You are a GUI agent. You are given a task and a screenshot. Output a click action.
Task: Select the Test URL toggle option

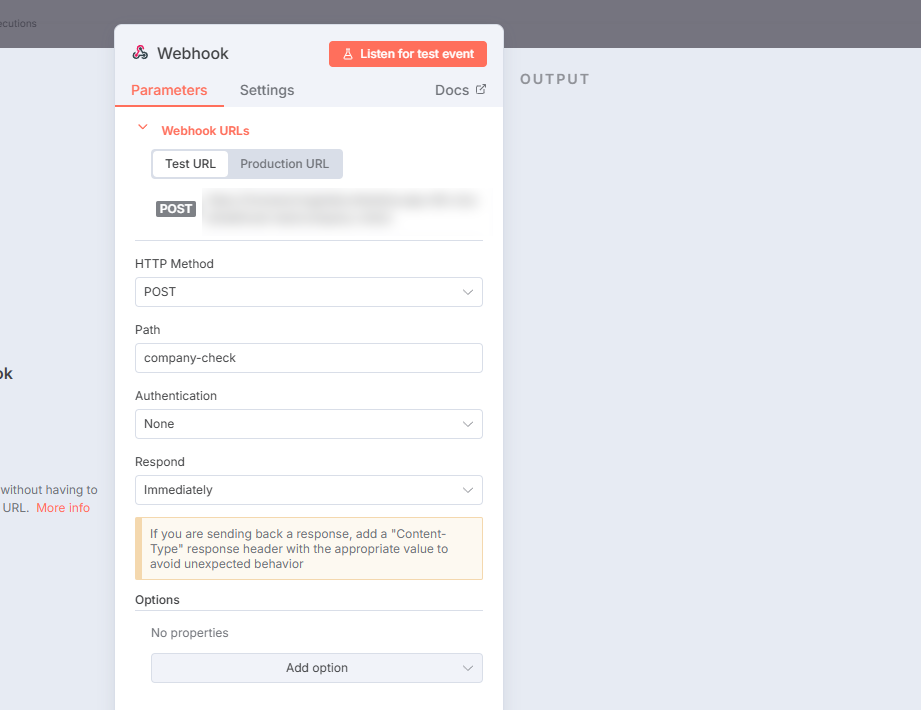(x=190, y=164)
